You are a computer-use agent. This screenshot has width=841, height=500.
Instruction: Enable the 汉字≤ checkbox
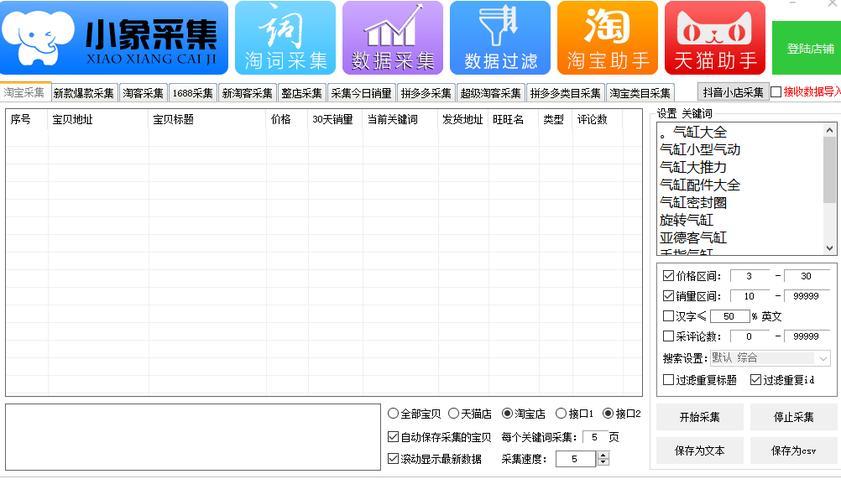tap(668, 315)
